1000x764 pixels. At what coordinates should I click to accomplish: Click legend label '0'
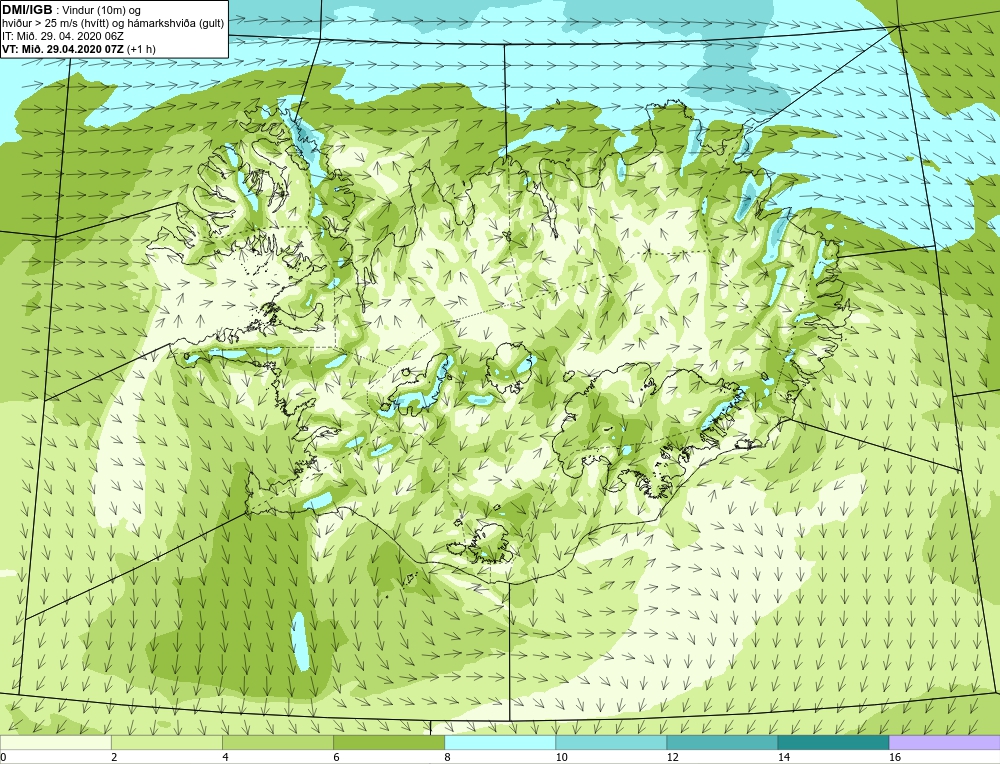click(3, 757)
